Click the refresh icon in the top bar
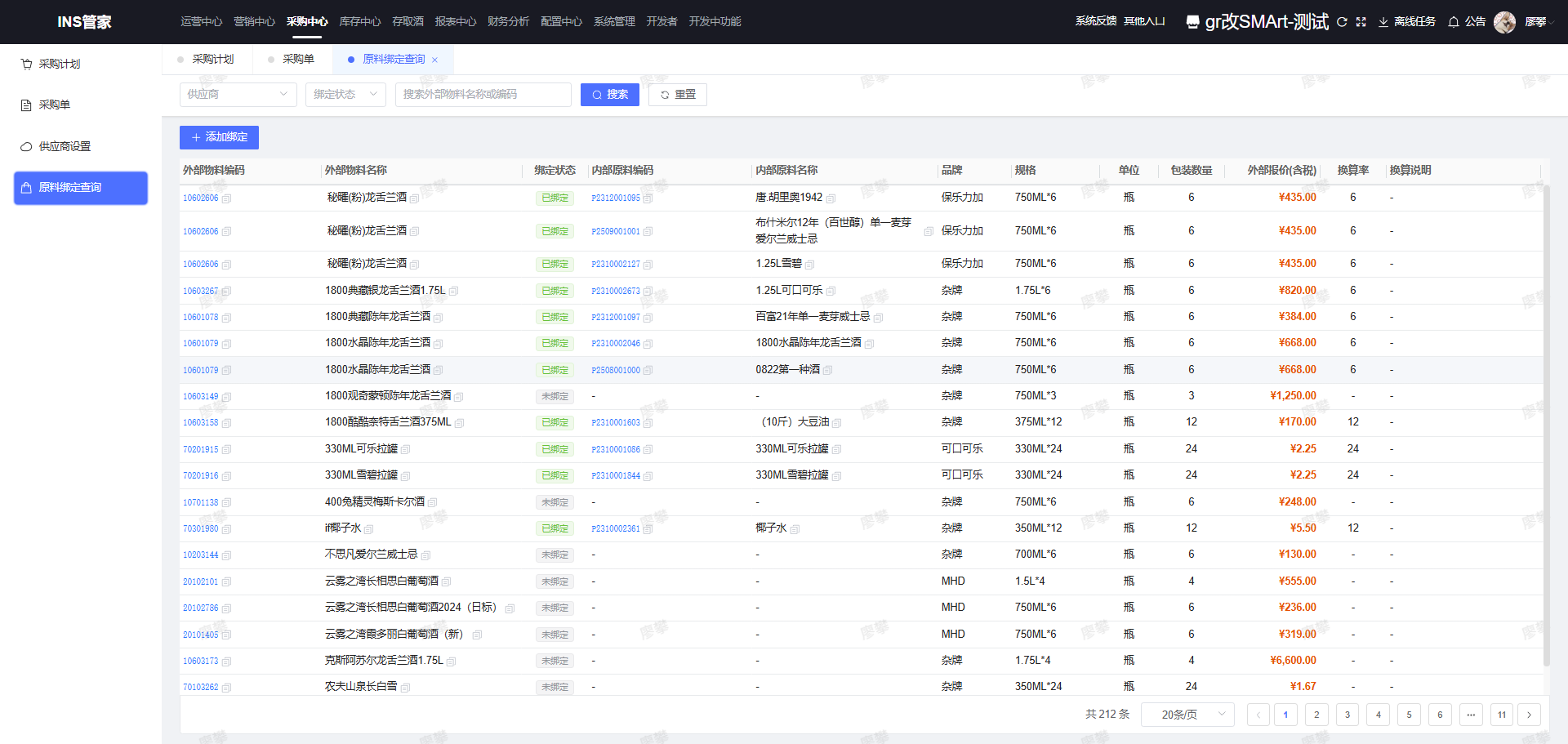Viewport: 1568px width, 744px height. click(x=1342, y=22)
